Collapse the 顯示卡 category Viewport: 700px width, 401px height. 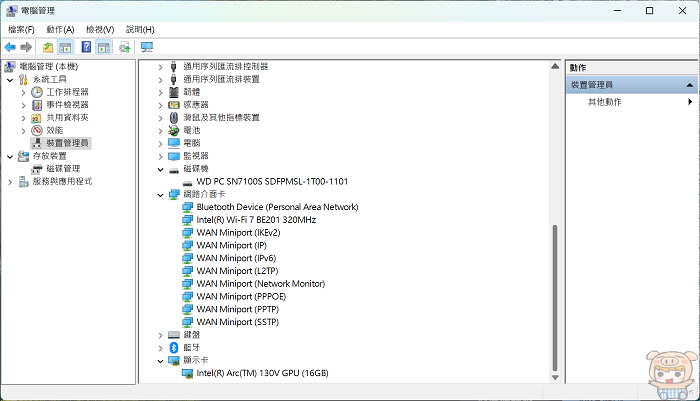160,361
